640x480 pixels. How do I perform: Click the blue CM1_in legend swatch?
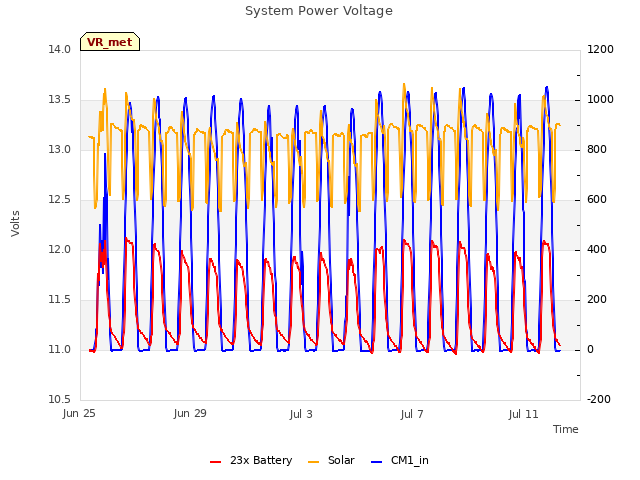point(376,462)
